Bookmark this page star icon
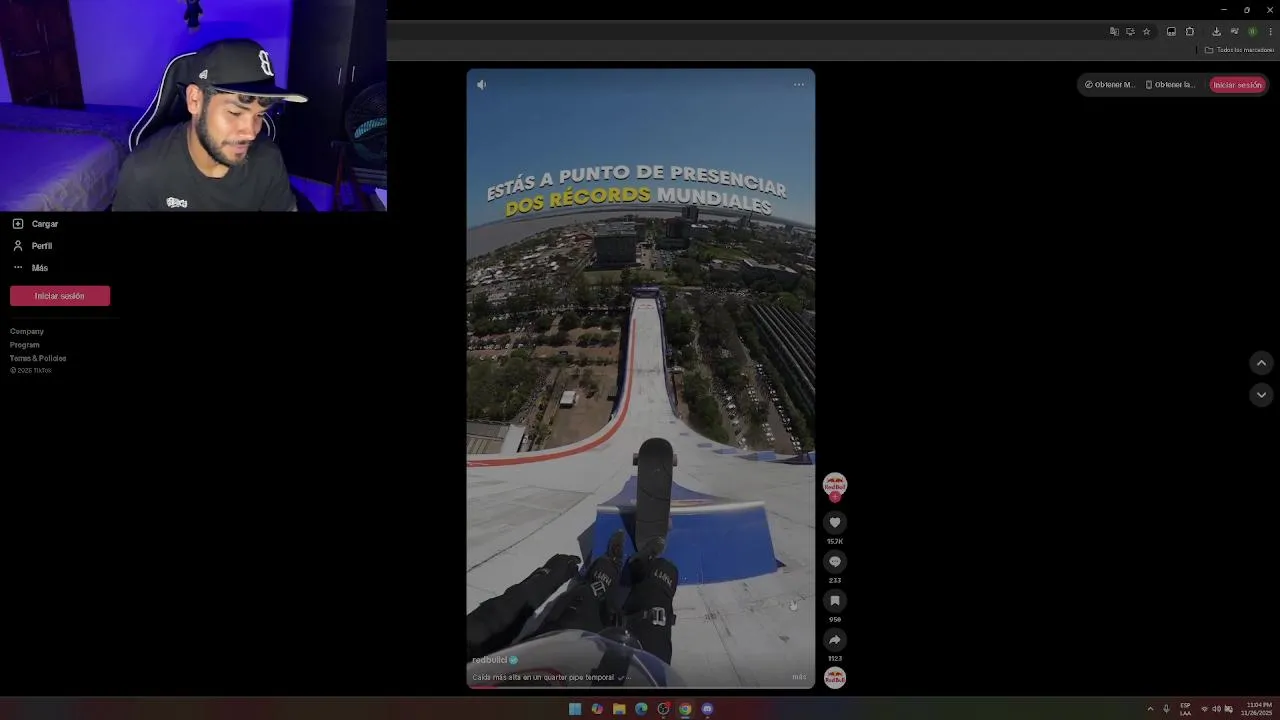1280x720 pixels. coord(1146,31)
